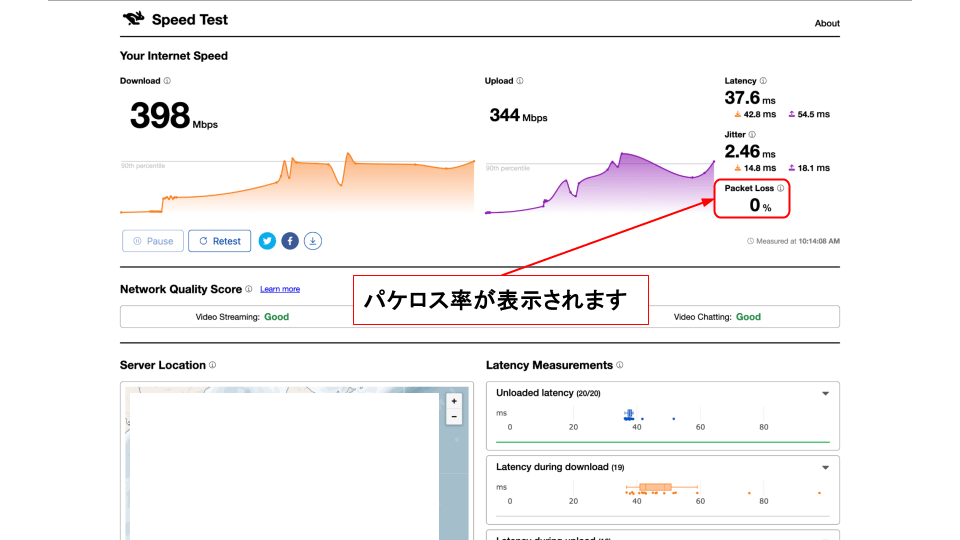Click the Facebook share icon
The height and width of the screenshot is (540, 960).
point(290,241)
